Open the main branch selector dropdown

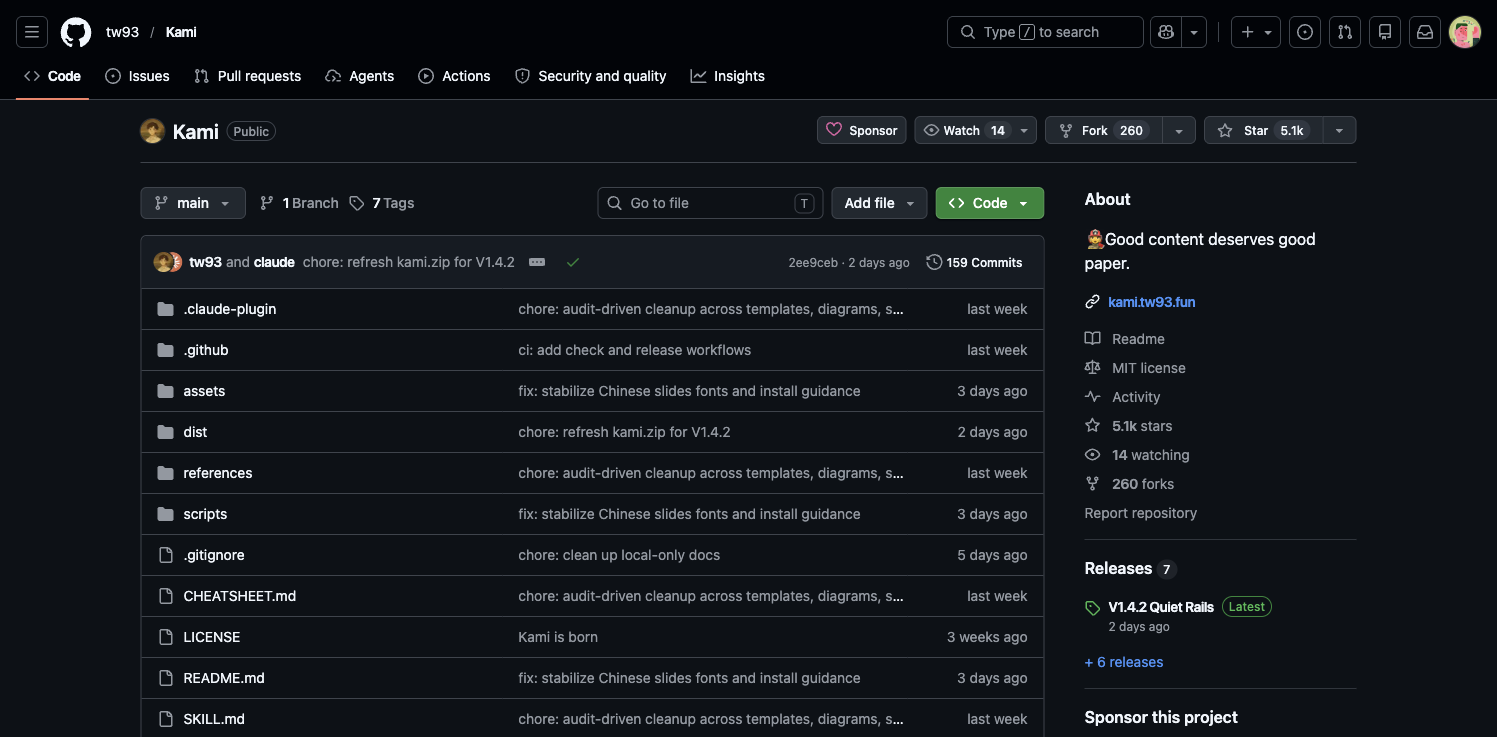(x=193, y=203)
